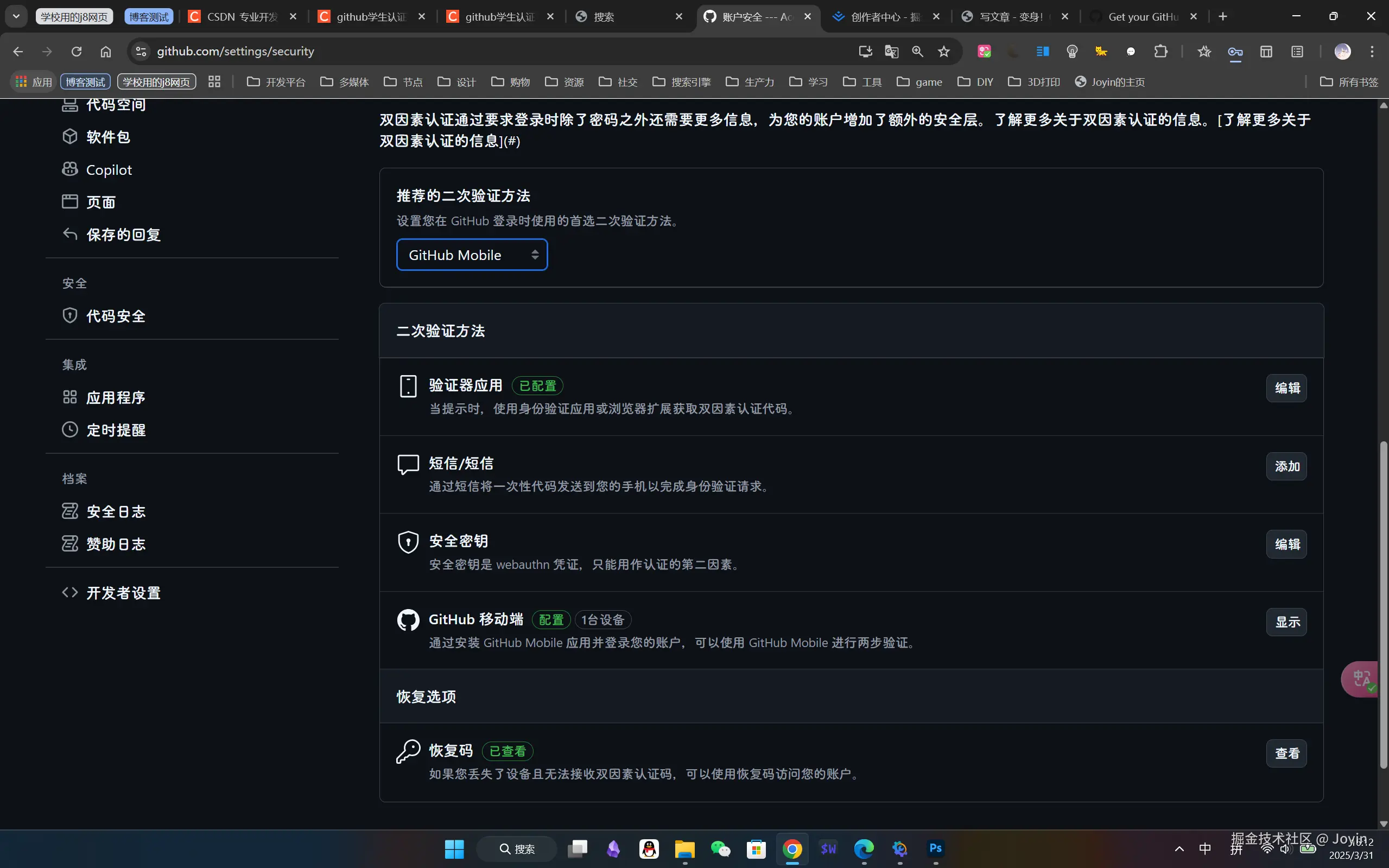Open the 代码安全 shield sidebar item
This screenshot has width=1389, height=868.
[115, 316]
